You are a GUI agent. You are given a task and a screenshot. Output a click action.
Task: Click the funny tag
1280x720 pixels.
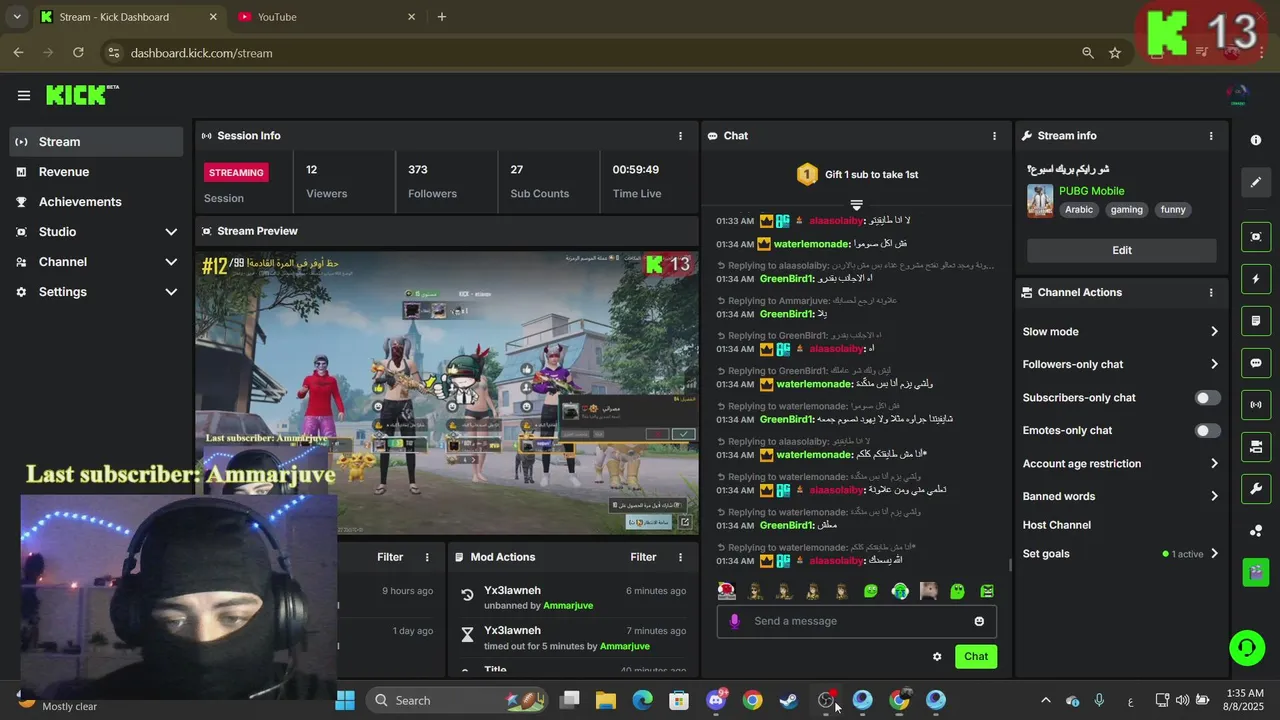click(1173, 210)
